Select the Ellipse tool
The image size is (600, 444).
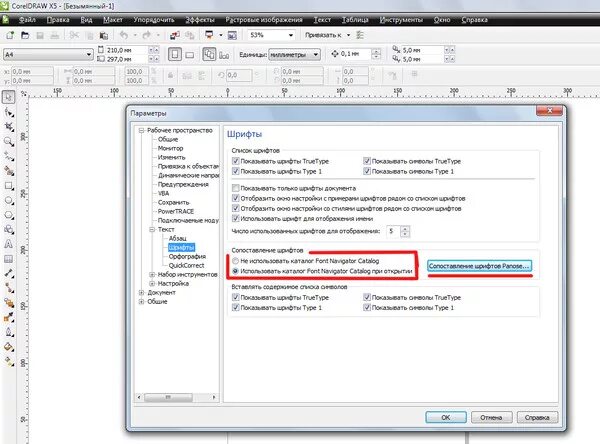(9, 201)
